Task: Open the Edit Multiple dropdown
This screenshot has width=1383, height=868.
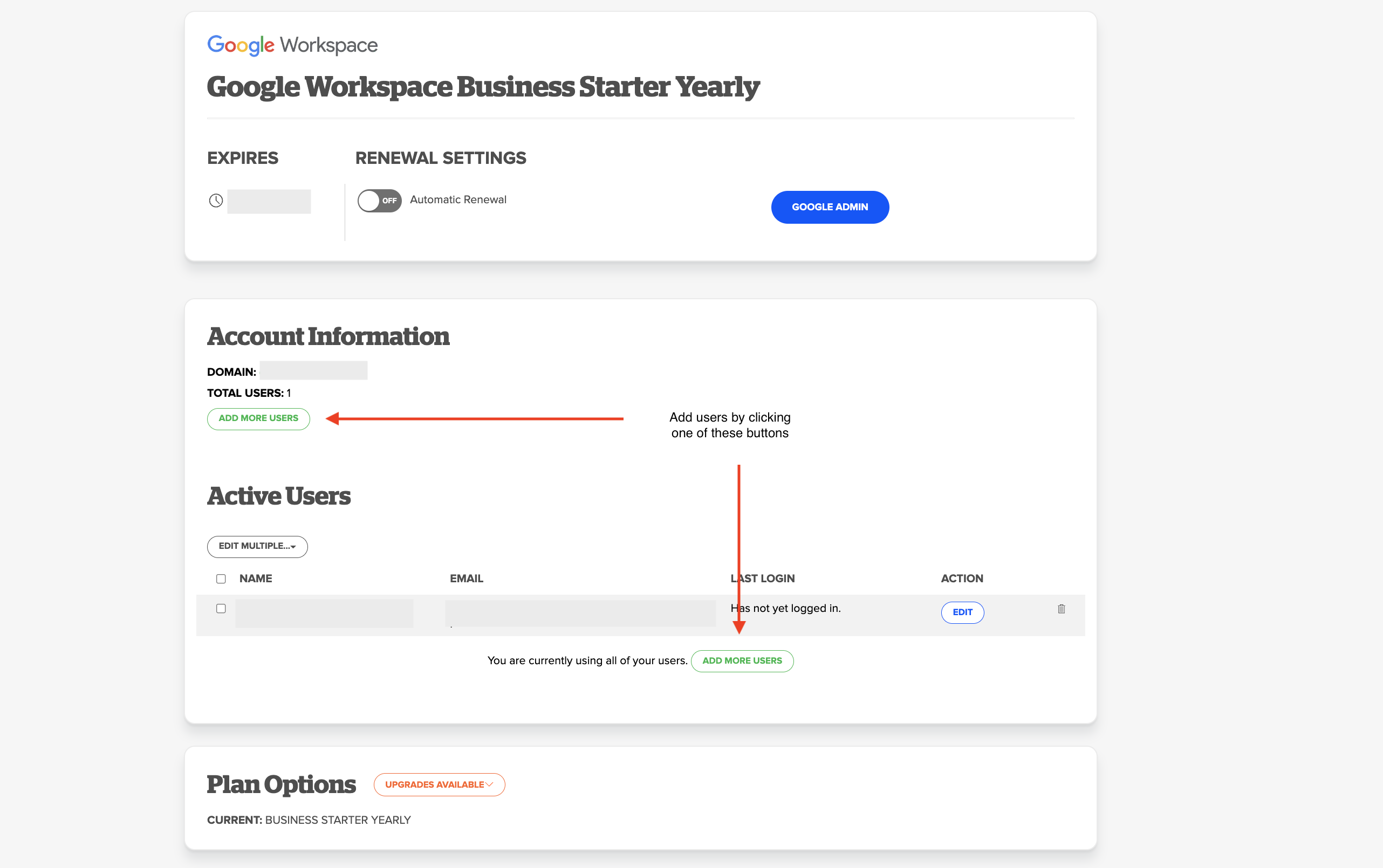Action: pos(257,546)
